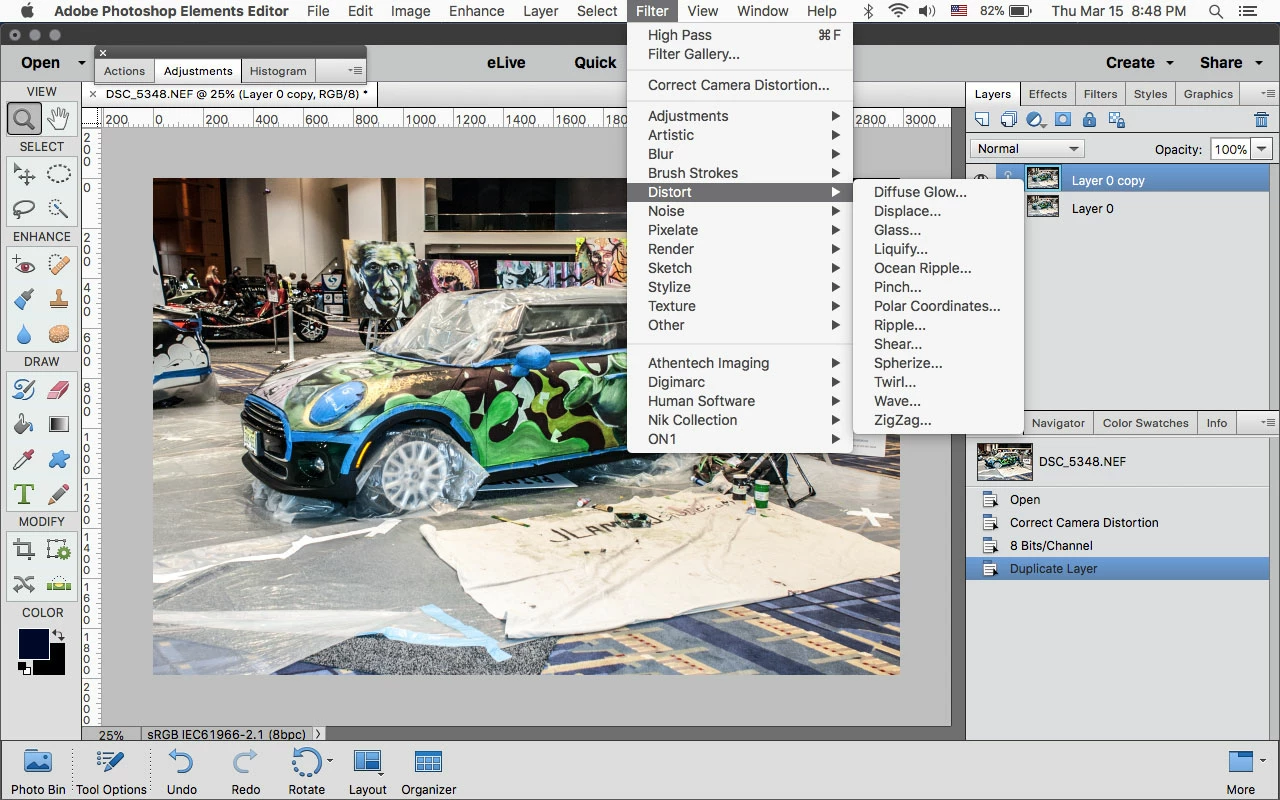Click the lock transparent pixels icon

pyautogui.click(x=1117, y=120)
